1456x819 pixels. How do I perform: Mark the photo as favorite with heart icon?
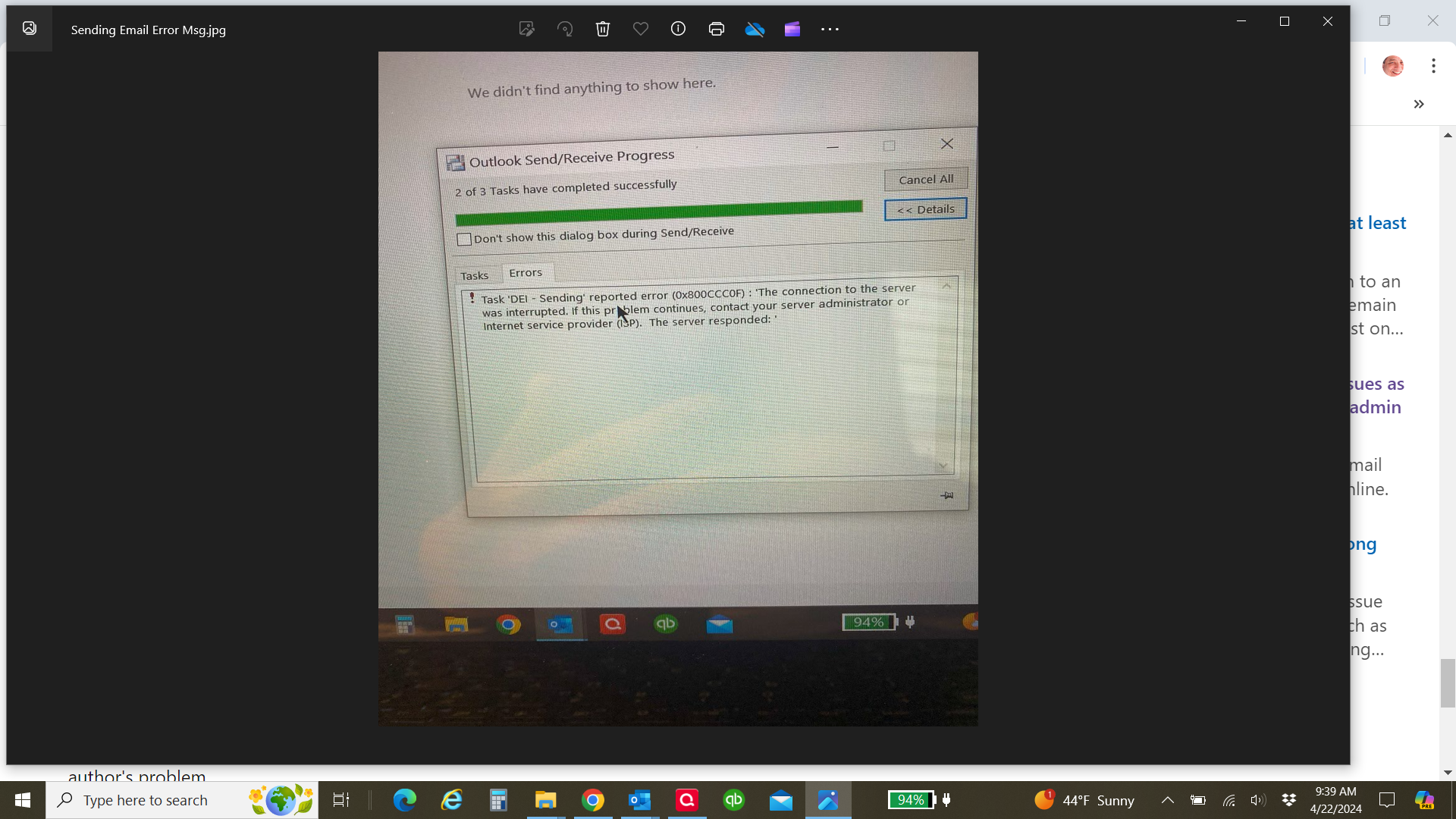tap(641, 30)
